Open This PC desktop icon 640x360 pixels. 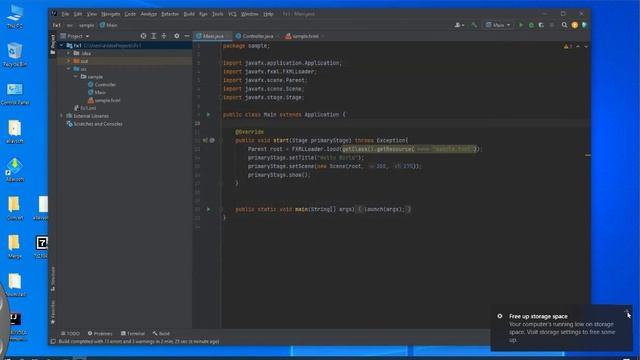15,16
